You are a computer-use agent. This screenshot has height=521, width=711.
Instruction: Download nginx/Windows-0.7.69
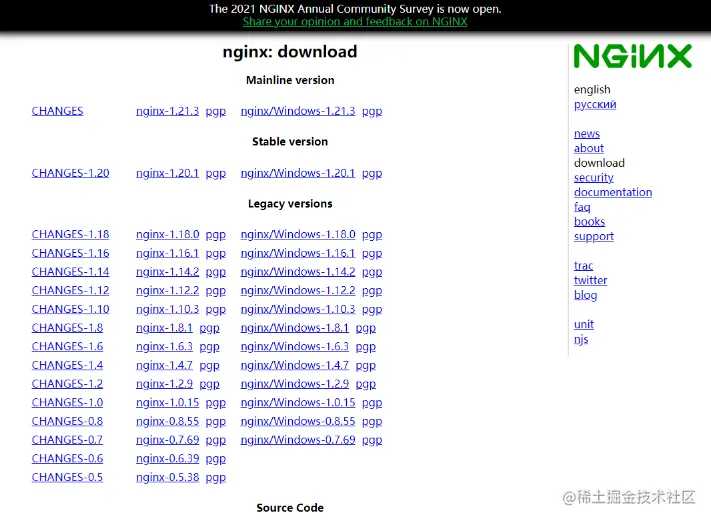tap(298, 440)
